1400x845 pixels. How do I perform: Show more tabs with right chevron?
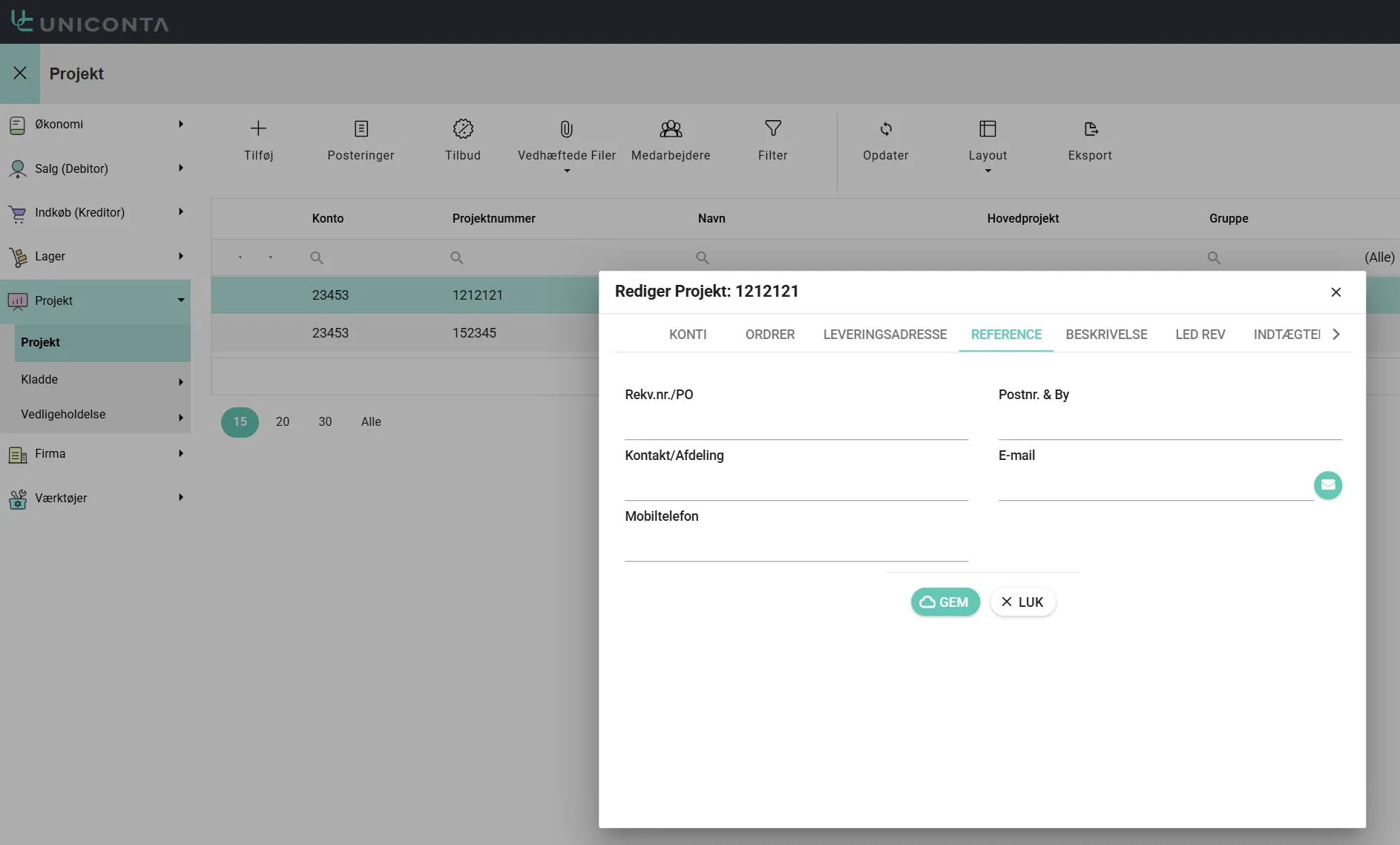pyautogui.click(x=1336, y=335)
